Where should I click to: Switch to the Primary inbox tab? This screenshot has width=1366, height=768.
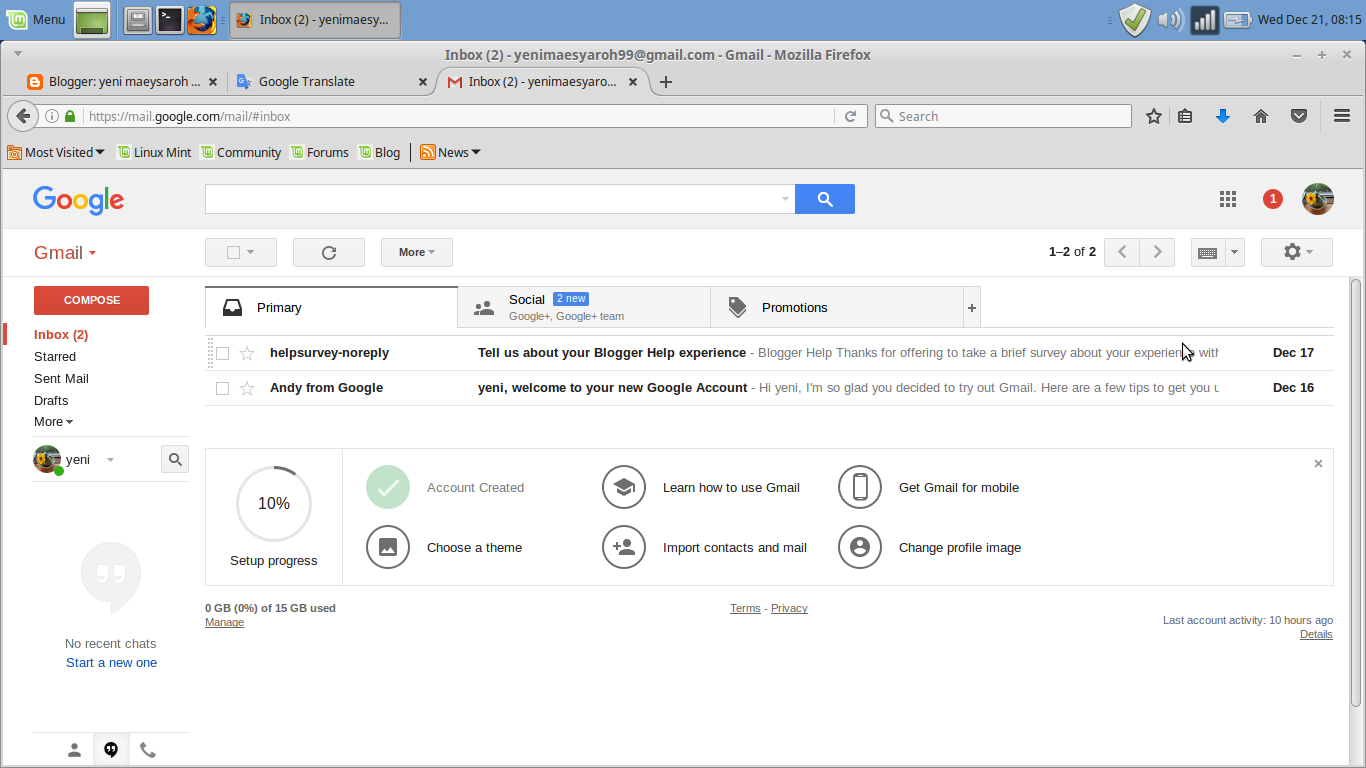(x=331, y=307)
